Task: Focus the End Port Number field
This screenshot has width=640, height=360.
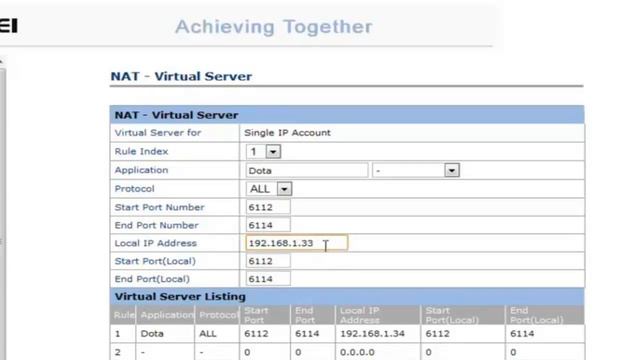Action: pos(268,225)
